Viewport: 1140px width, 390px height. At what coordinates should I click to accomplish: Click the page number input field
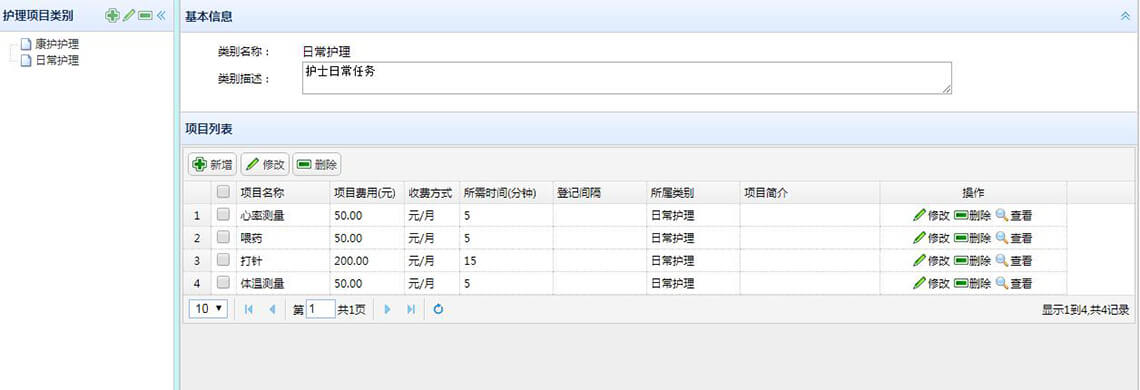321,309
